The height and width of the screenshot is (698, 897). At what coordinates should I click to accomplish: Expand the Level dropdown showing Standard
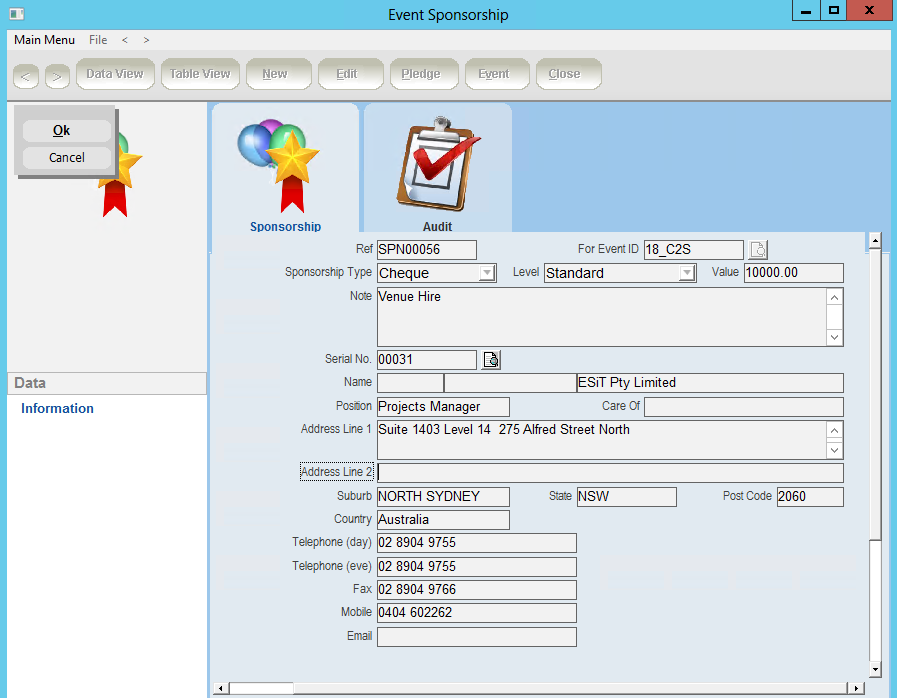pos(687,273)
